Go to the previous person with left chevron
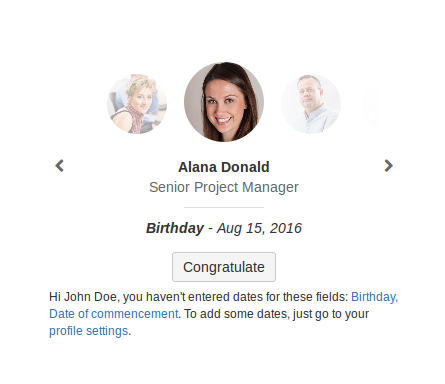This screenshot has height=384, width=445. pyautogui.click(x=59, y=166)
